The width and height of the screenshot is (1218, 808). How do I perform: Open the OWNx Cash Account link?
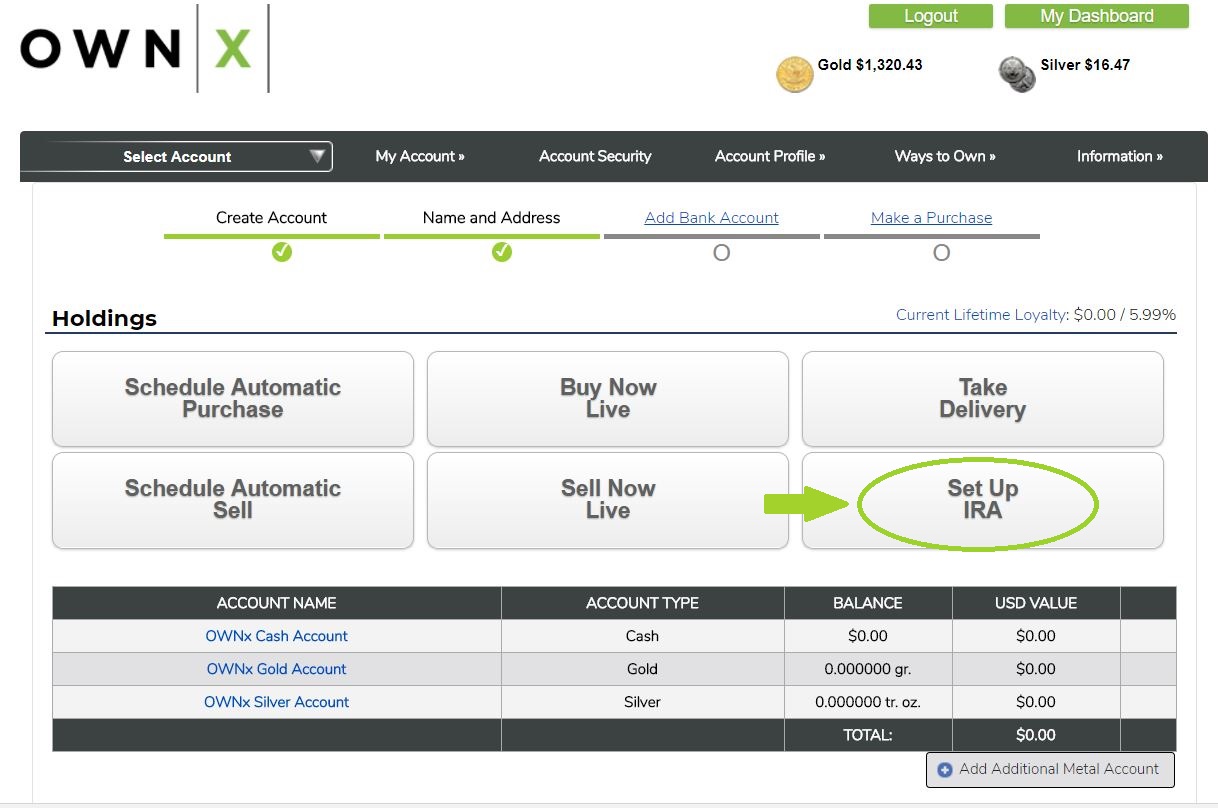(x=277, y=636)
